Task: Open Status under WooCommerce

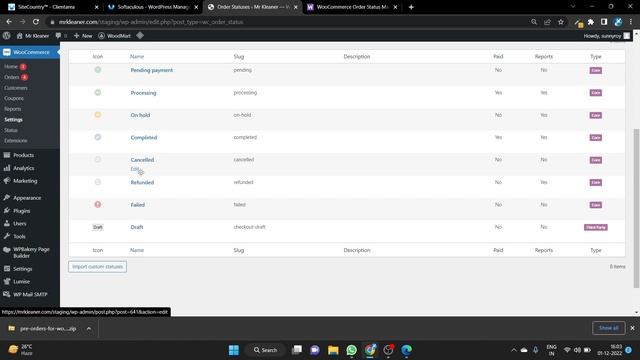Action: [11, 130]
